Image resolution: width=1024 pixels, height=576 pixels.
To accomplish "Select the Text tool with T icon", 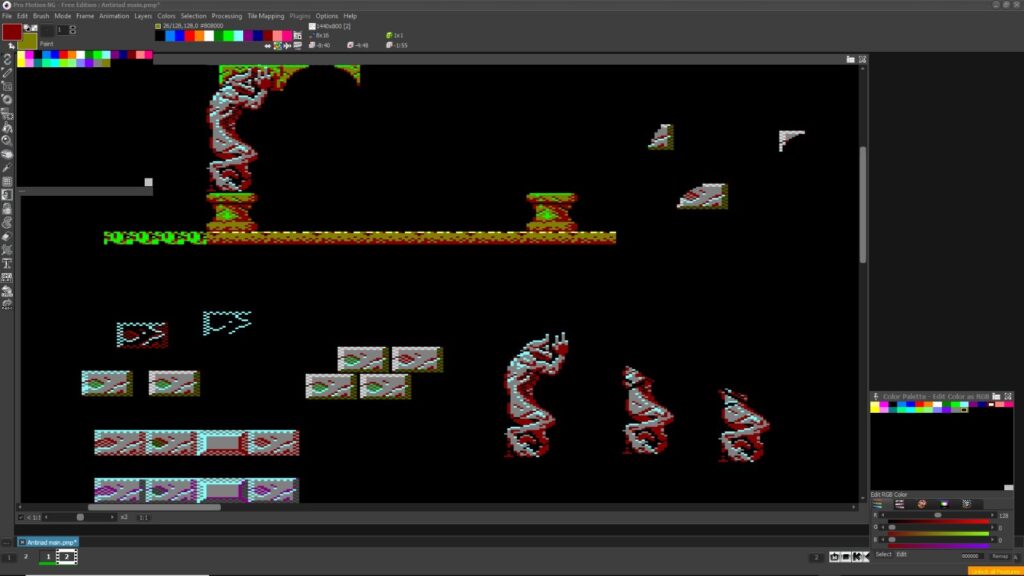I will click(x=7, y=264).
